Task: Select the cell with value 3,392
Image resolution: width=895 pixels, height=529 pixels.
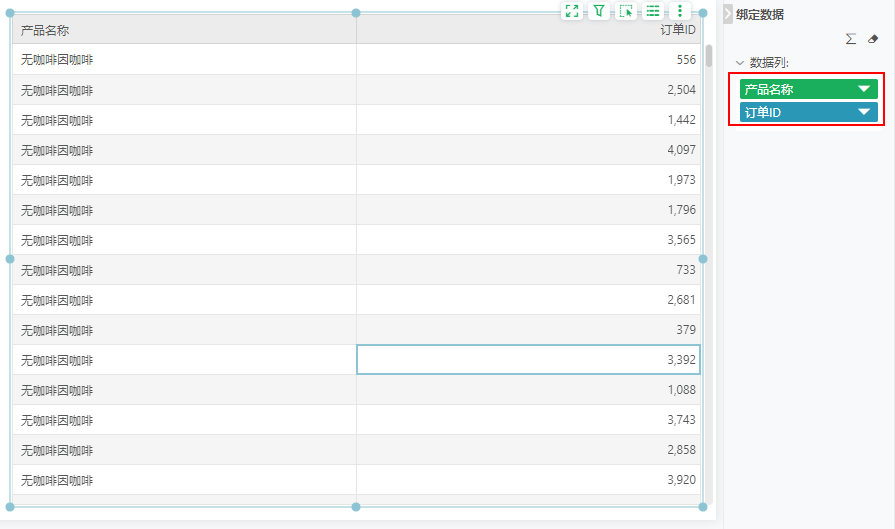Action: point(528,360)
